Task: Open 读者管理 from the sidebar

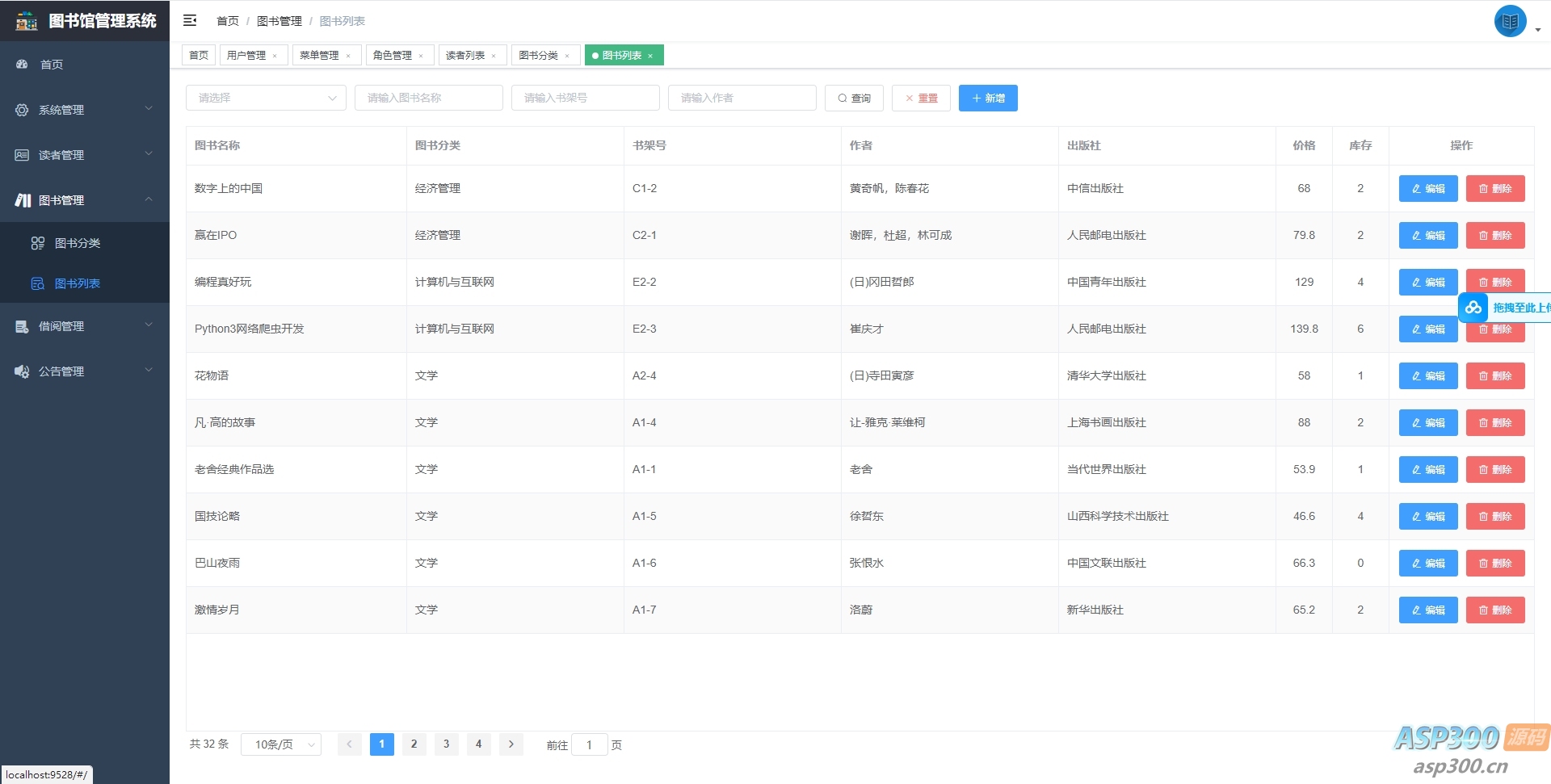Action: click(x=61, y=154)
